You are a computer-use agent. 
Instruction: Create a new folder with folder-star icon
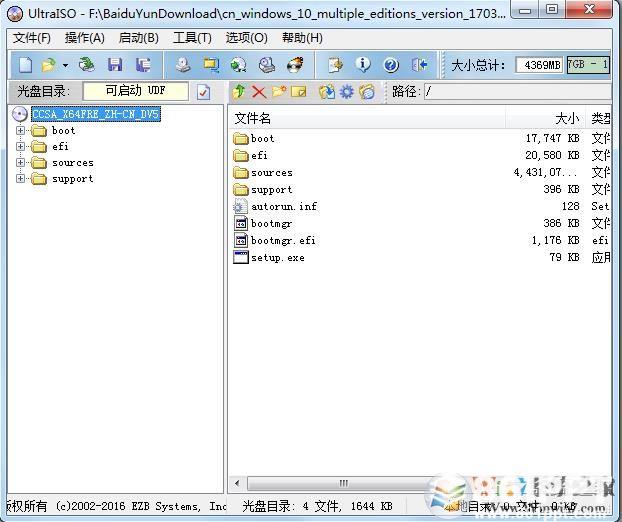point(279,92)
